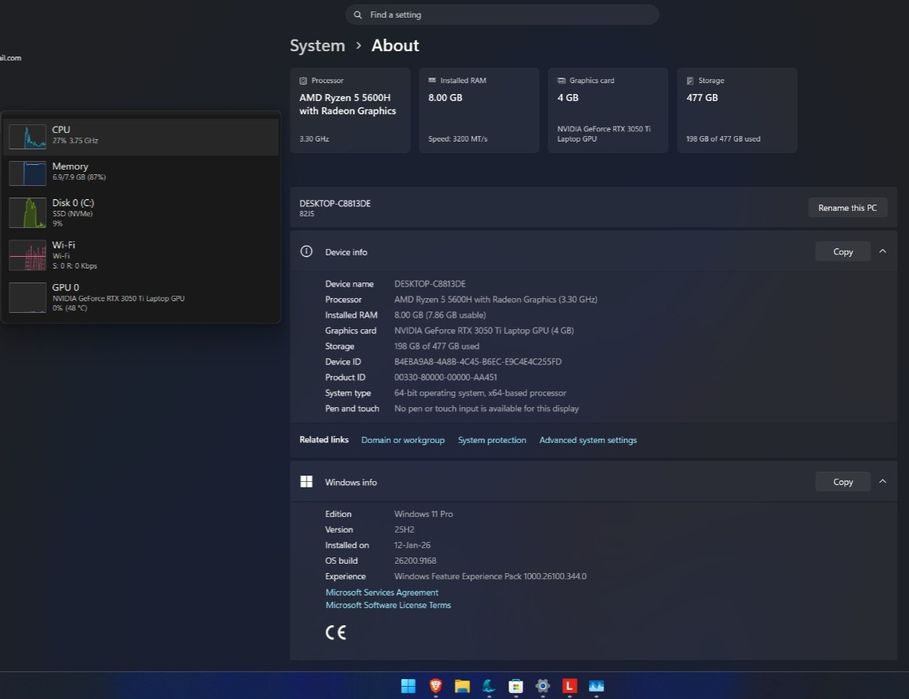Viewport: 909px width, 699px height.
Task: Go back to System breadcrumb
Action: click(317, 45)
